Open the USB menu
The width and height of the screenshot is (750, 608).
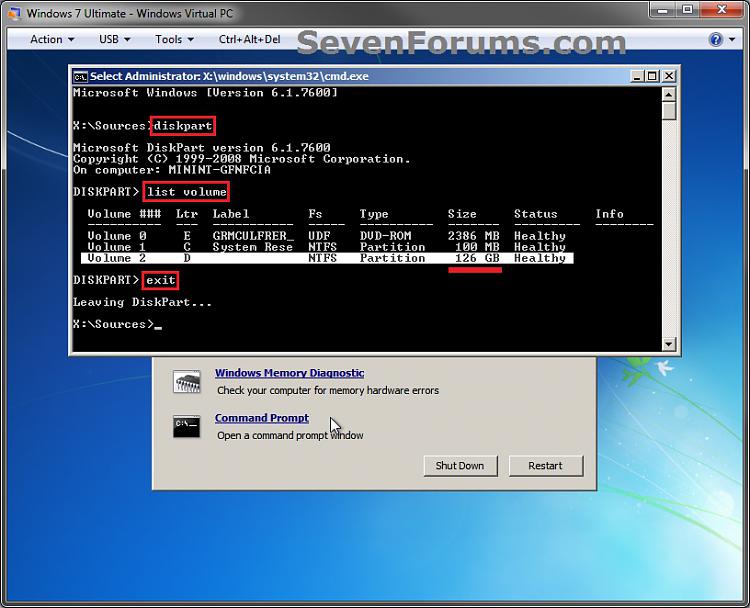114,39
